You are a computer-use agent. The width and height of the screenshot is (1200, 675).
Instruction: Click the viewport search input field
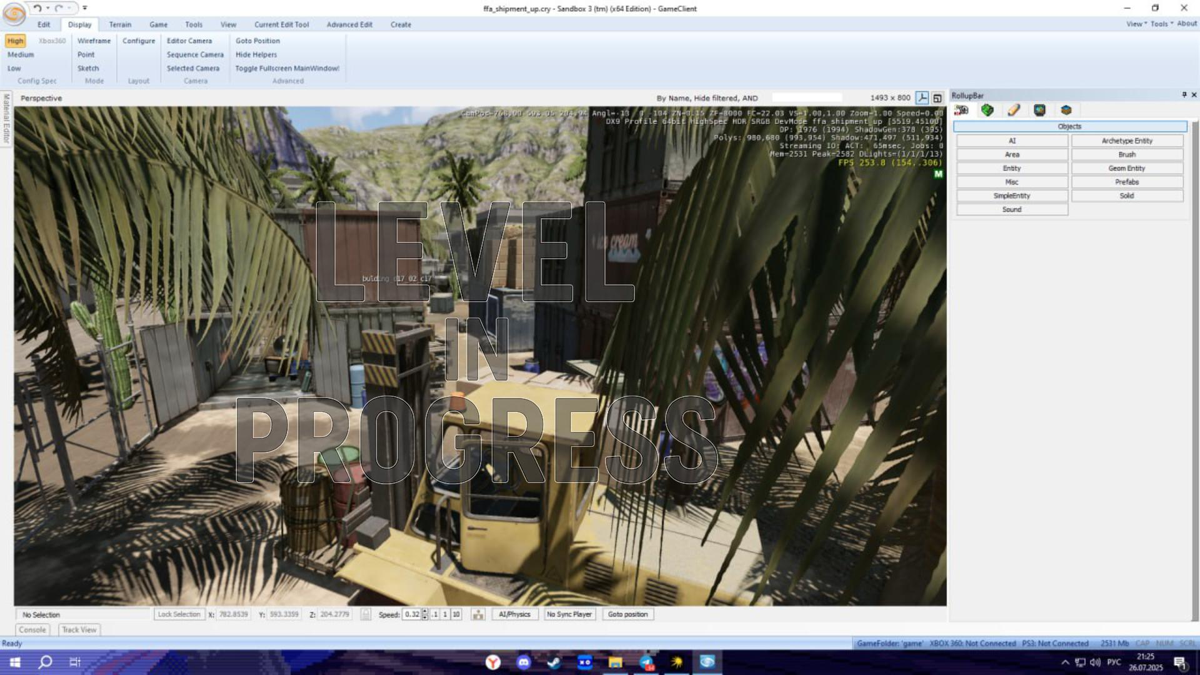806,98
